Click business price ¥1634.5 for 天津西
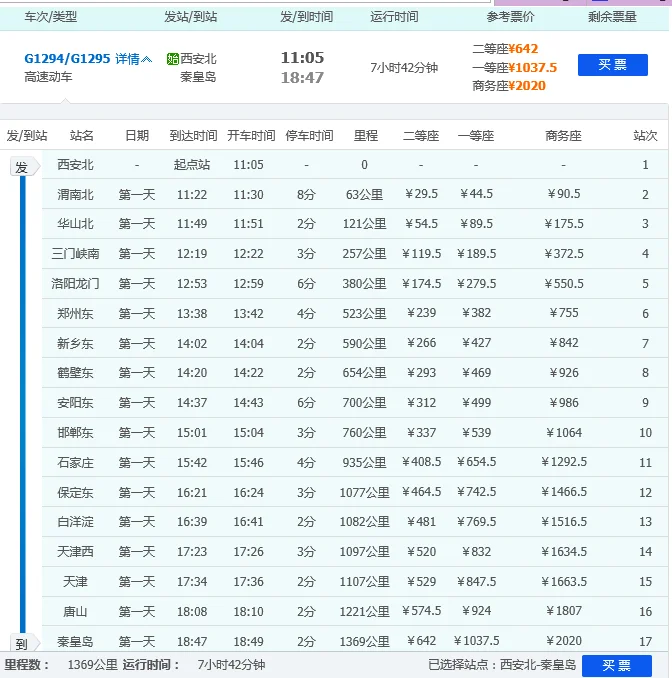This screenshot has width=672, height=678. pos(563,552)
